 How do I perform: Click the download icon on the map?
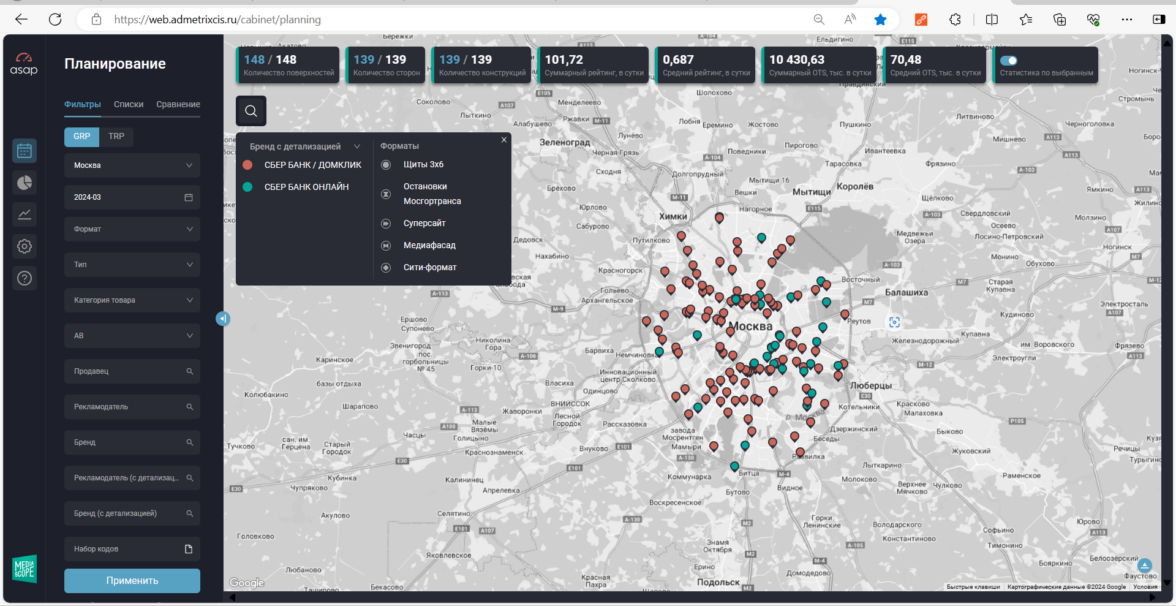1145,565
